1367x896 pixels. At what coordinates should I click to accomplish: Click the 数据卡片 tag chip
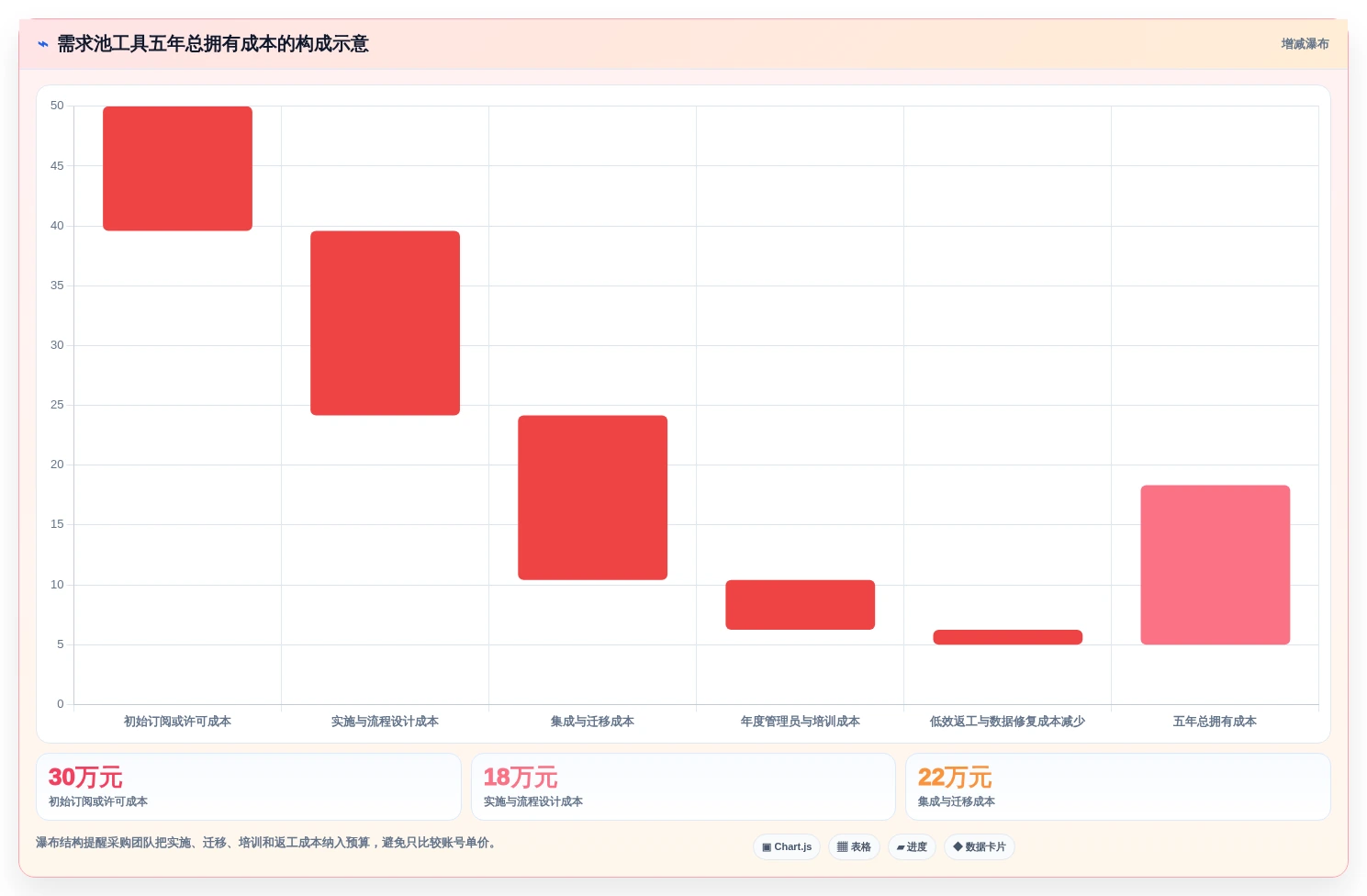[x=979, y=847]
